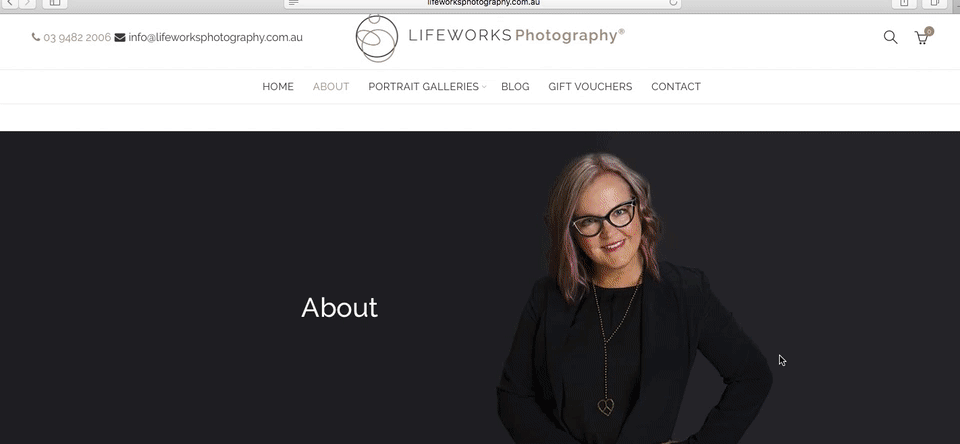Click the page reload icon
The height and width of the screenshot is (444, 960).
coord(673,3)
